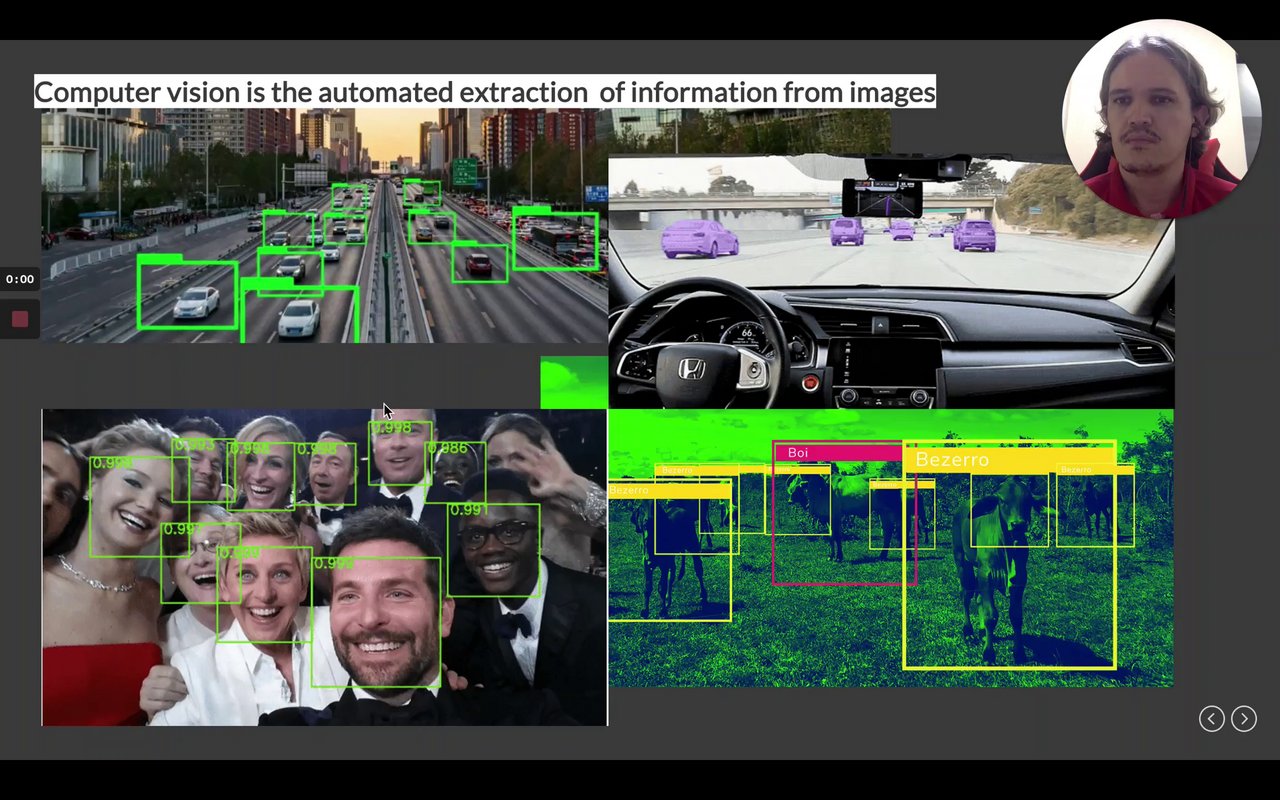Click the Honda logo on steering wheel
Screen dimensions: 1280x800
pos(691,370)
